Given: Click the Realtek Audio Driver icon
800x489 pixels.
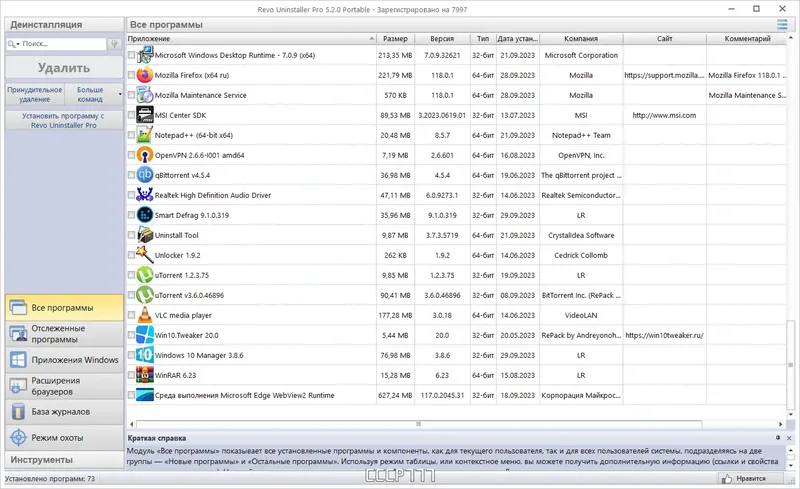Looking at the screenshot, I should (x=145, y=195).
